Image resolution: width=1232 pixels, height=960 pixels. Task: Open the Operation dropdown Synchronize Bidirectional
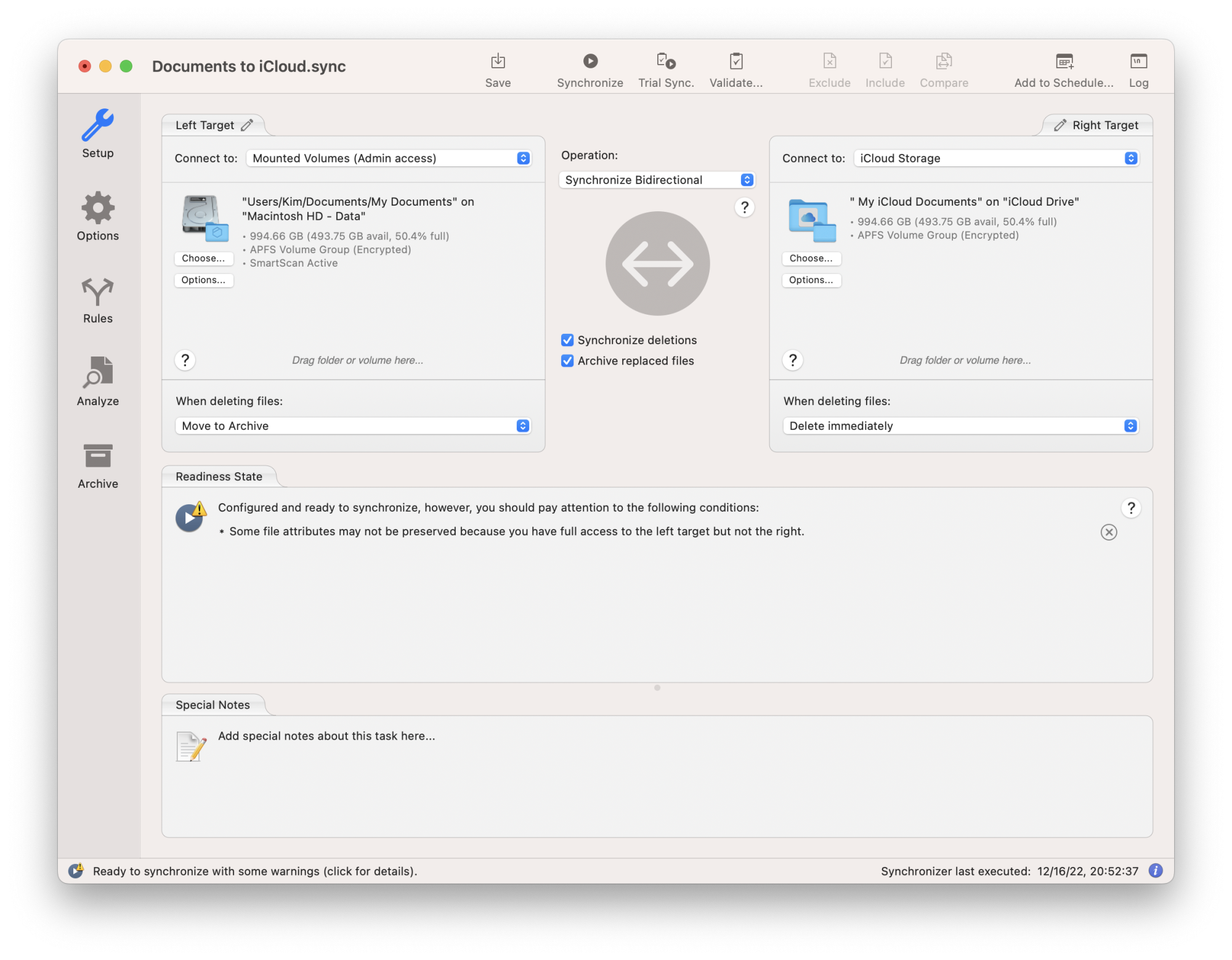tap(657, 180)
